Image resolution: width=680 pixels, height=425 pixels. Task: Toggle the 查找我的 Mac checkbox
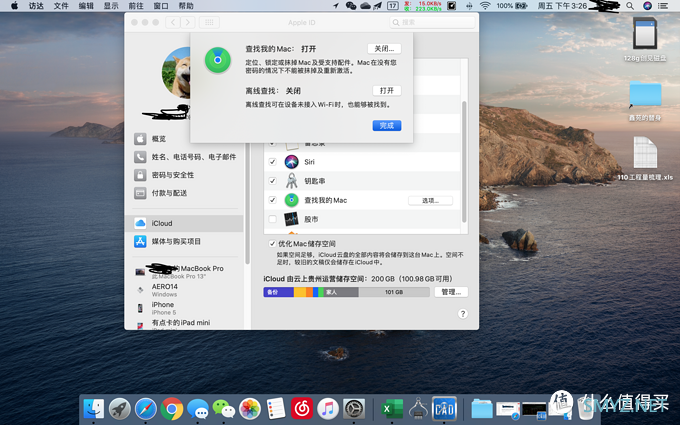click(272, 200)
